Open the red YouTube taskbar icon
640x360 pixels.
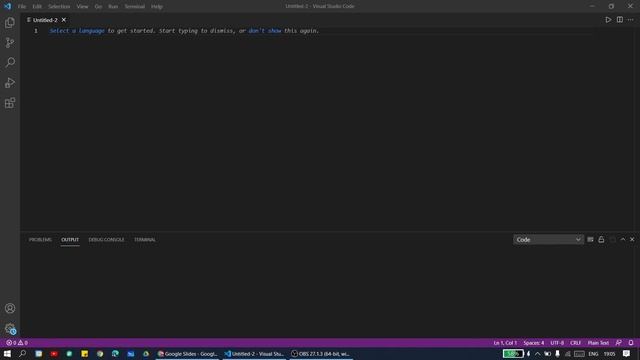[x=54, y=354]
